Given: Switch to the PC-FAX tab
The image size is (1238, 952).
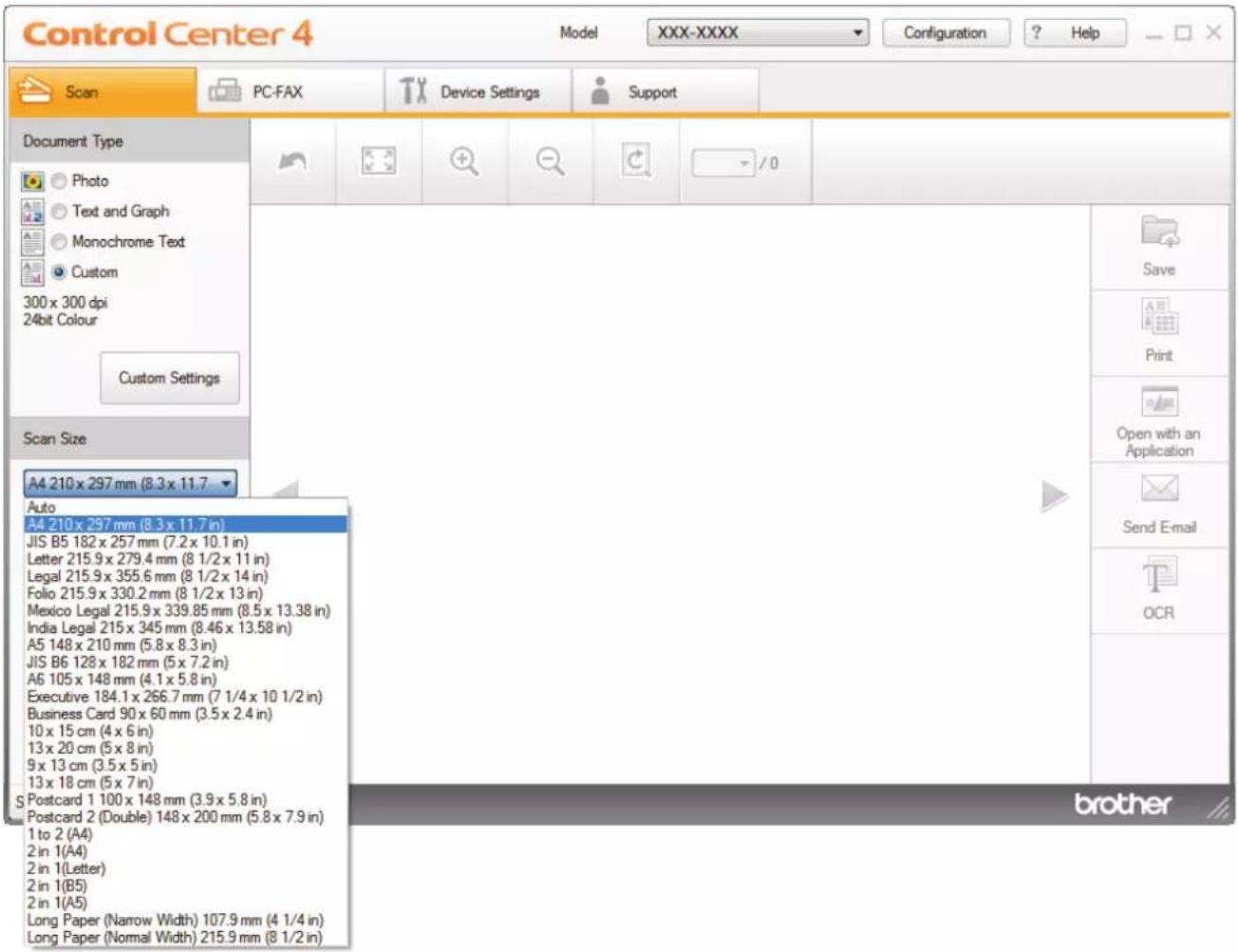Looking at the screenshot, I should click(290, 91).
